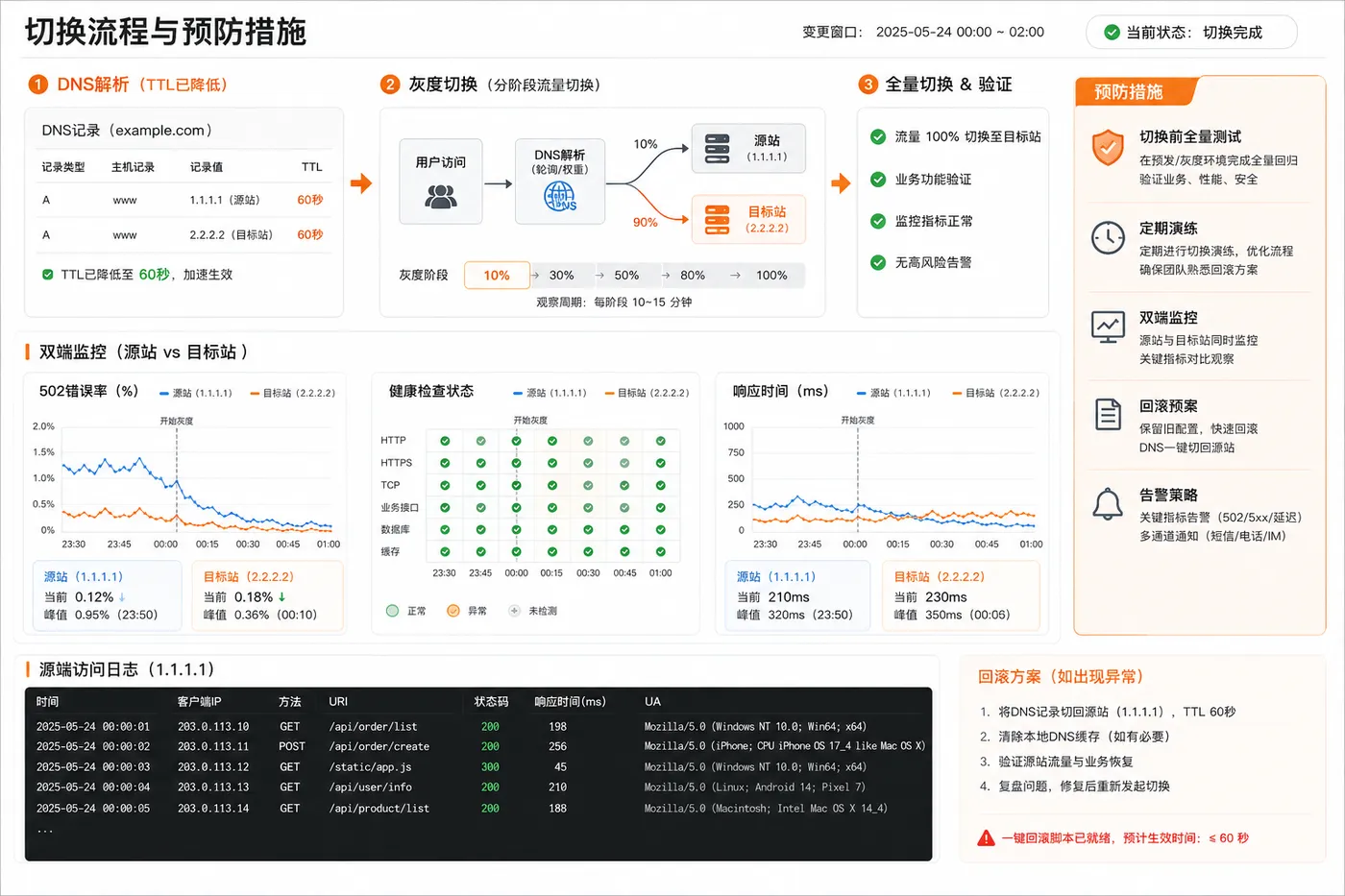Select log row /api/order/create
The width and height of the screenshot is (1345, 896).
click(478, 746)
